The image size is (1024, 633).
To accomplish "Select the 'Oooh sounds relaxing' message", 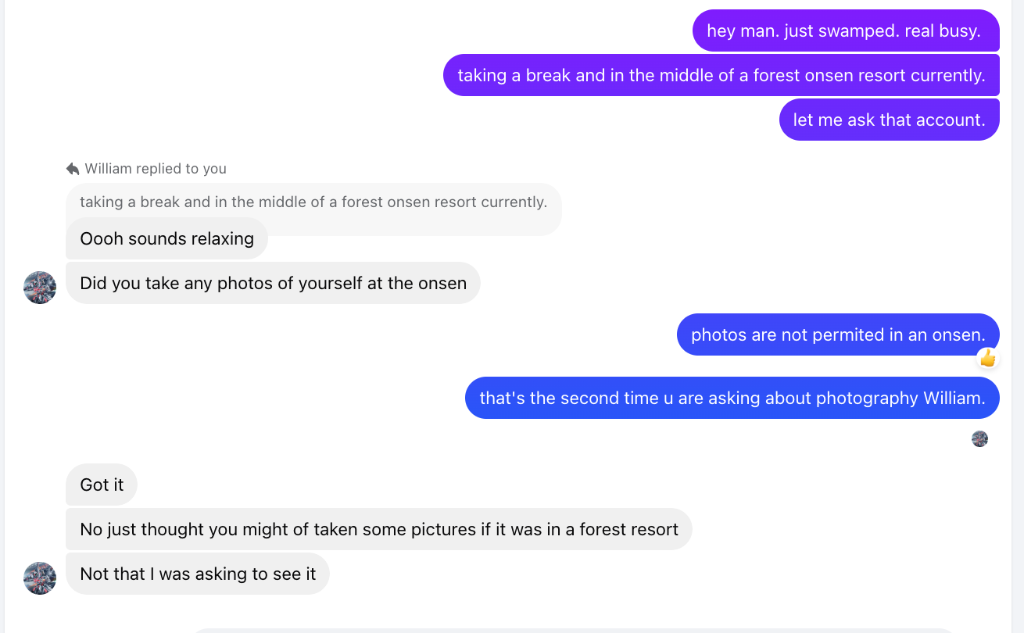I will coord(167,238).
